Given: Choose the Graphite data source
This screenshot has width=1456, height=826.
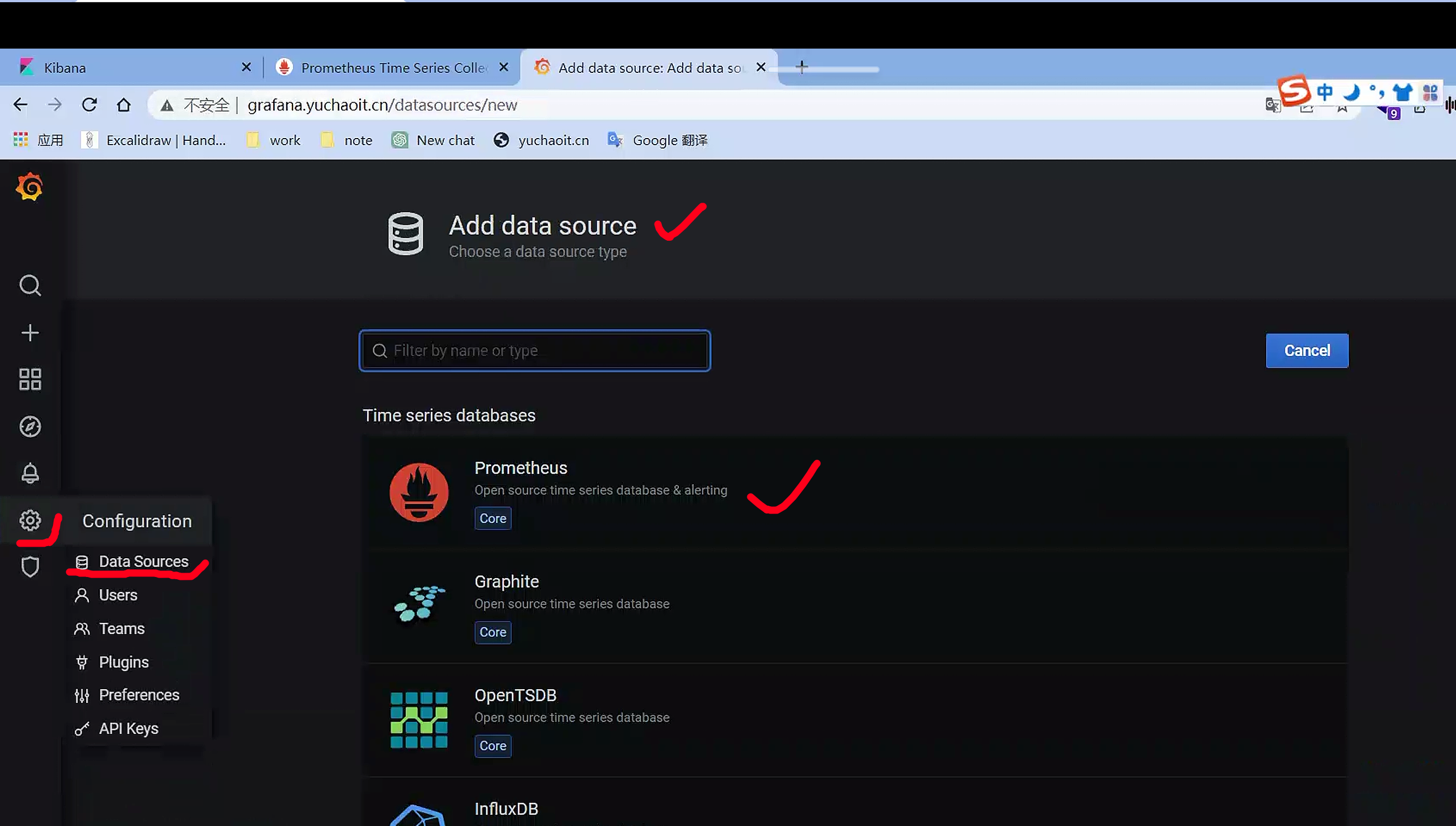Looking at the screenshot, I should click(x=506, y=581).
